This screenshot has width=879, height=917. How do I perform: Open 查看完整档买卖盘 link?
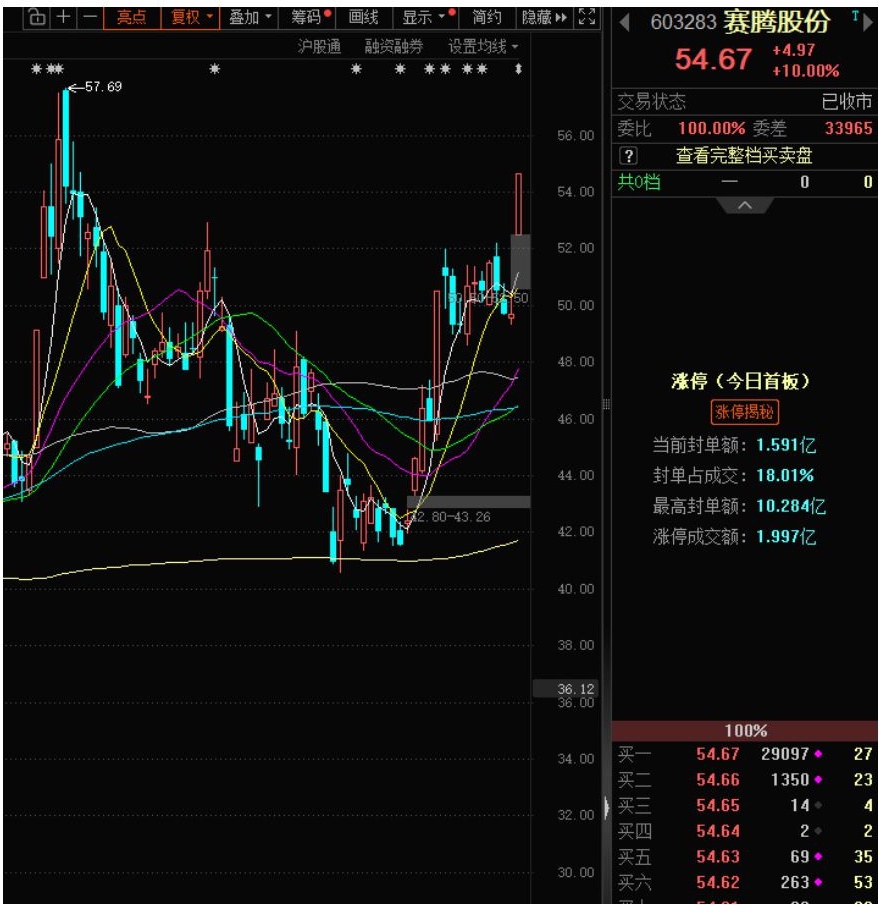744,156
